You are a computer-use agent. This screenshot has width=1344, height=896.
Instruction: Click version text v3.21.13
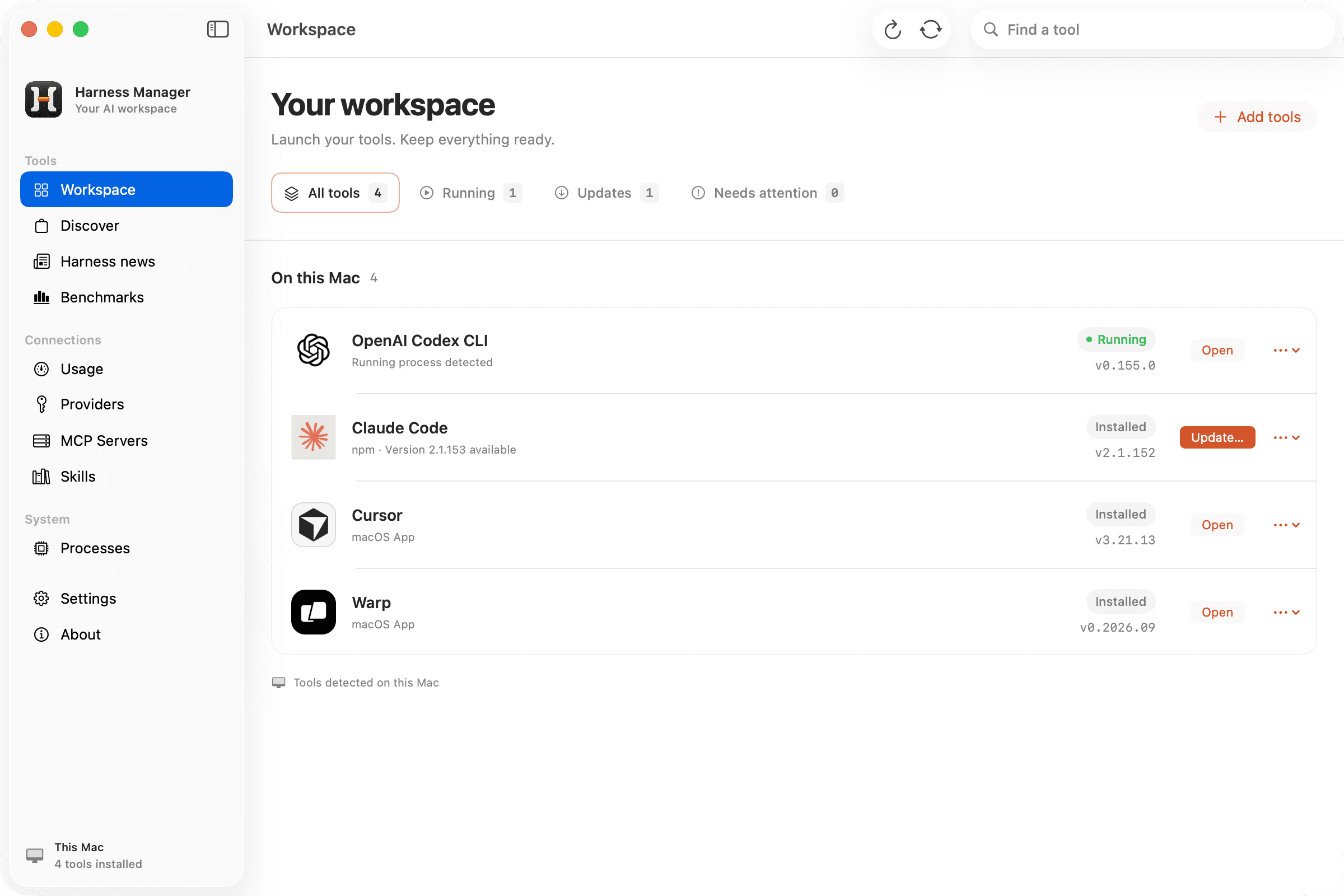pyautogui.click(x=1124, y=540)
